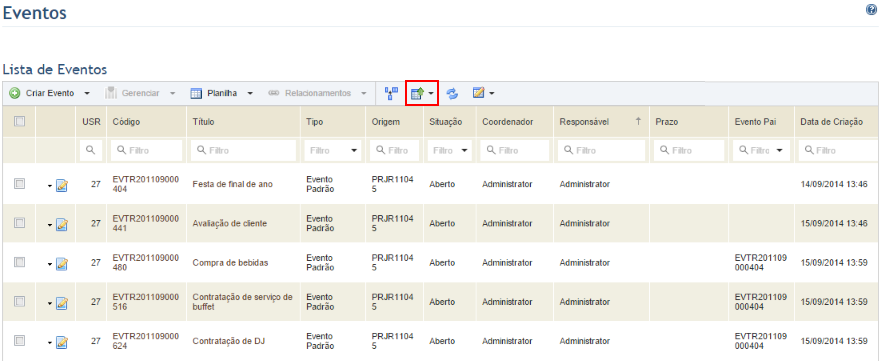Screen dimensions: 882x361
Task: Click the Código filter input
Action: coord(146,151)
